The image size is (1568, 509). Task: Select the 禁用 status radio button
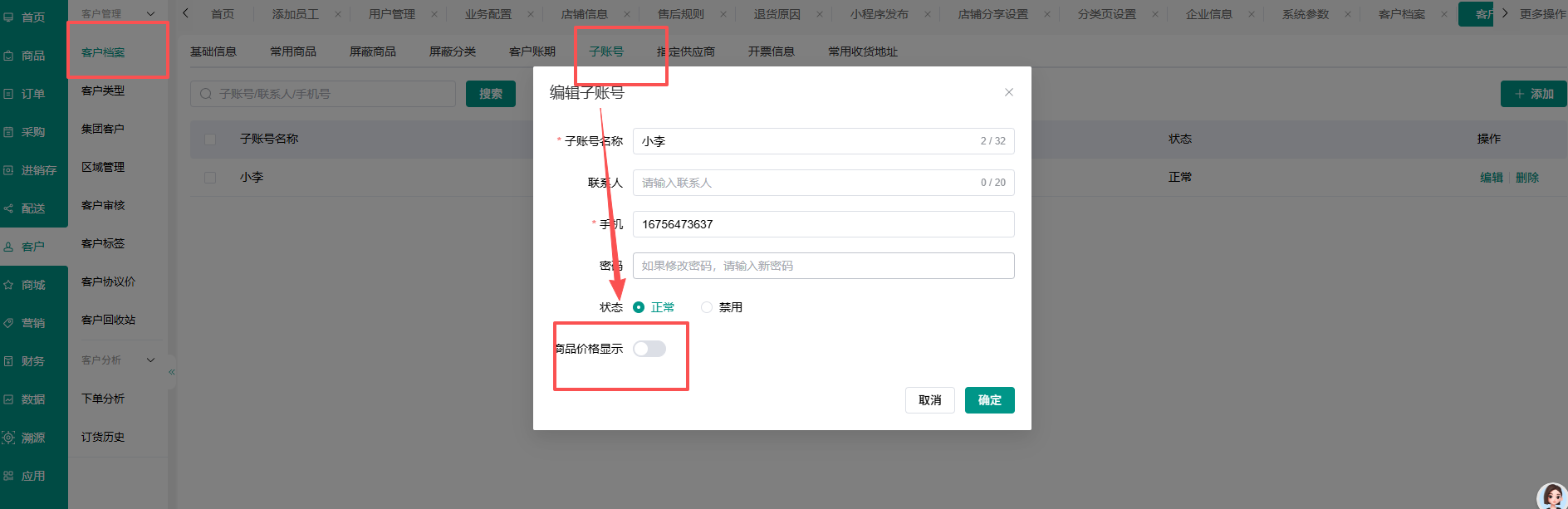(x=707, y=307)
